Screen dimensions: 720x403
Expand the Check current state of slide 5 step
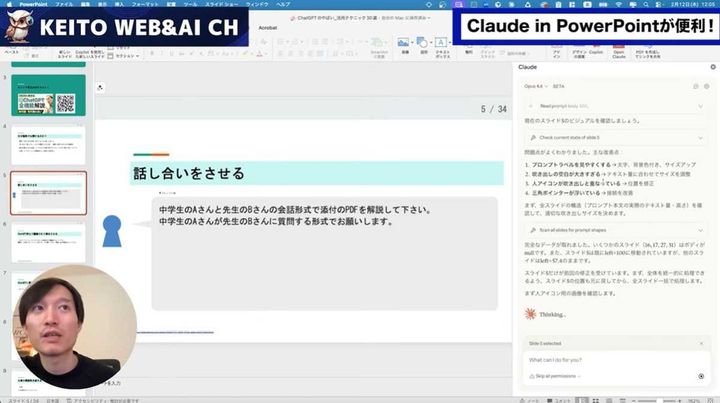click(x=615, y=138)
